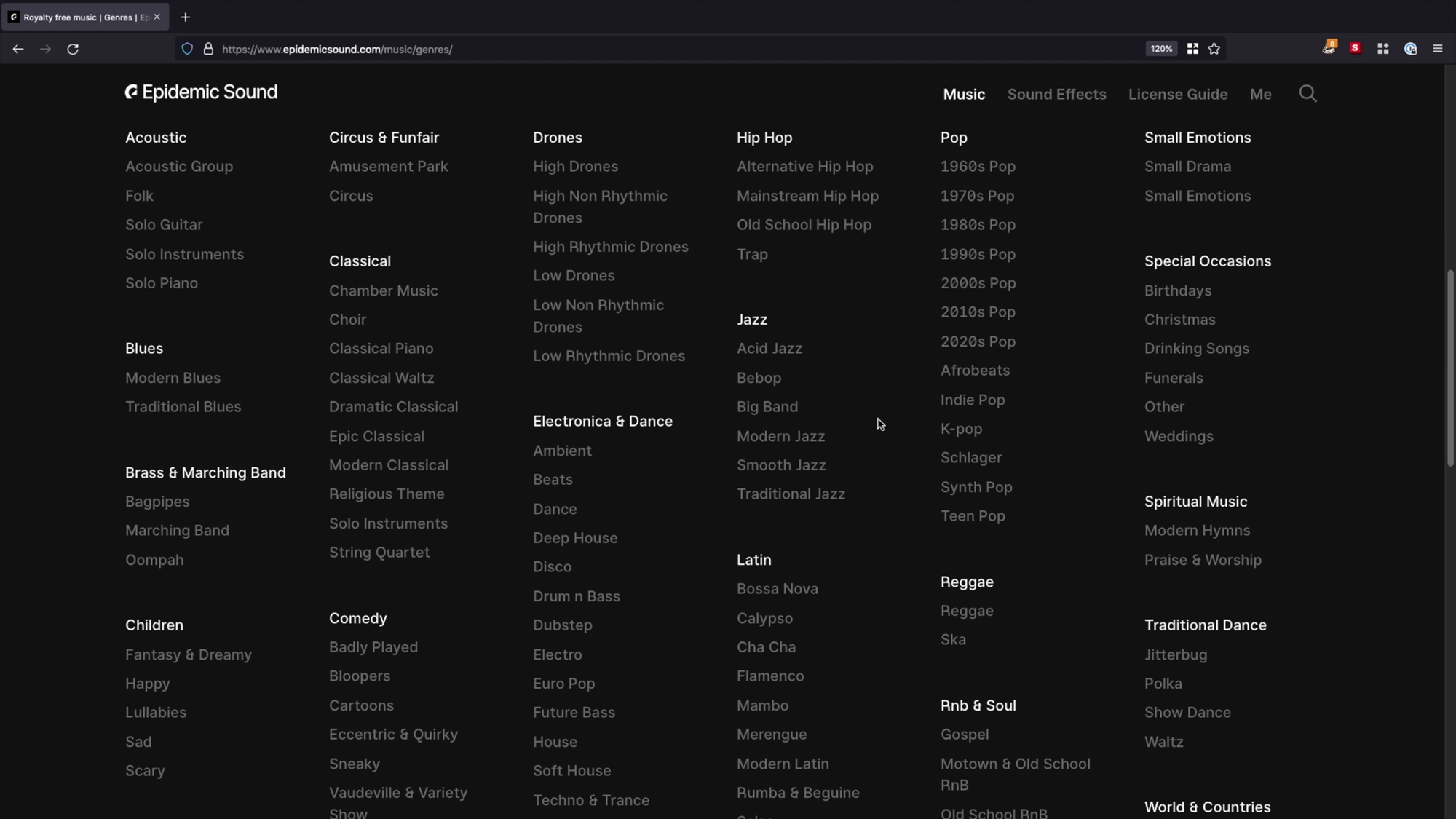
Task: Select the Small Drama genre
Action: pyautogui.click(x=1187, y=167)
